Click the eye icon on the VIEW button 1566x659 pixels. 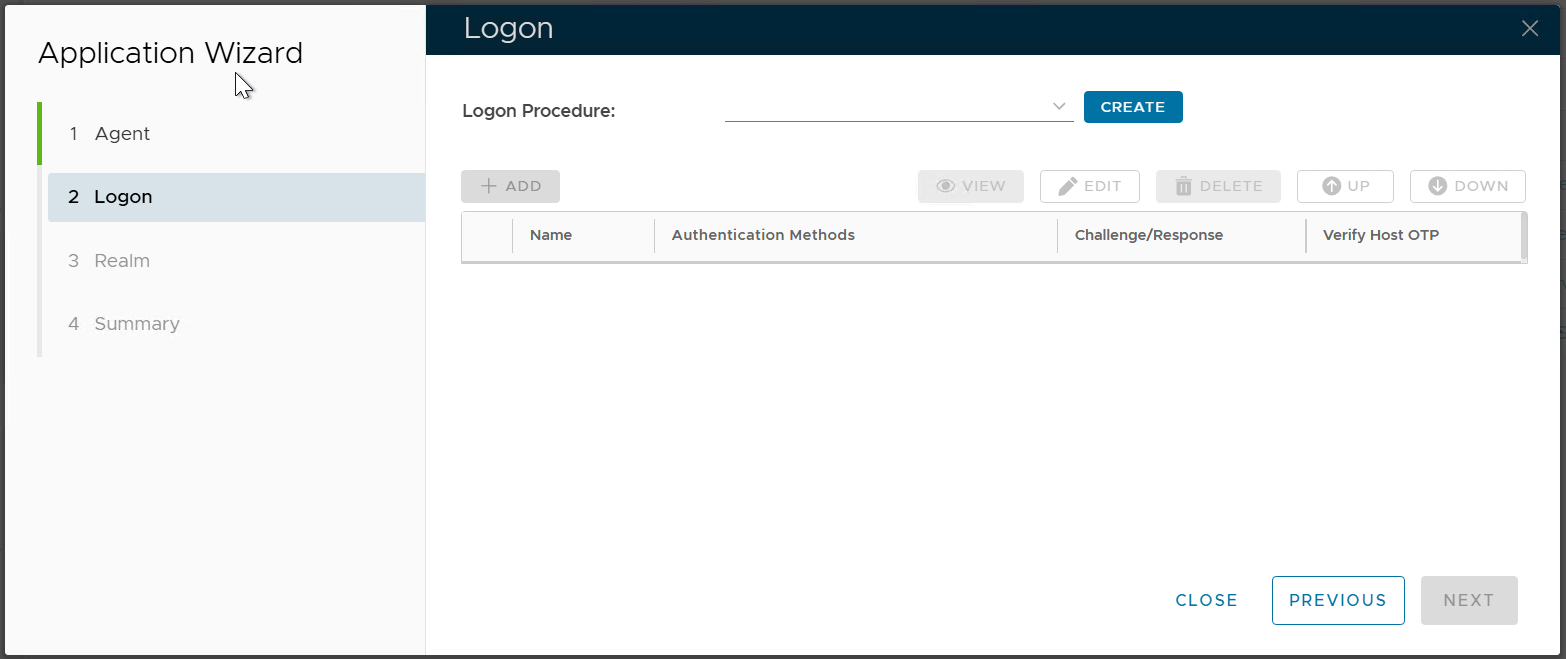pos(945,186)
